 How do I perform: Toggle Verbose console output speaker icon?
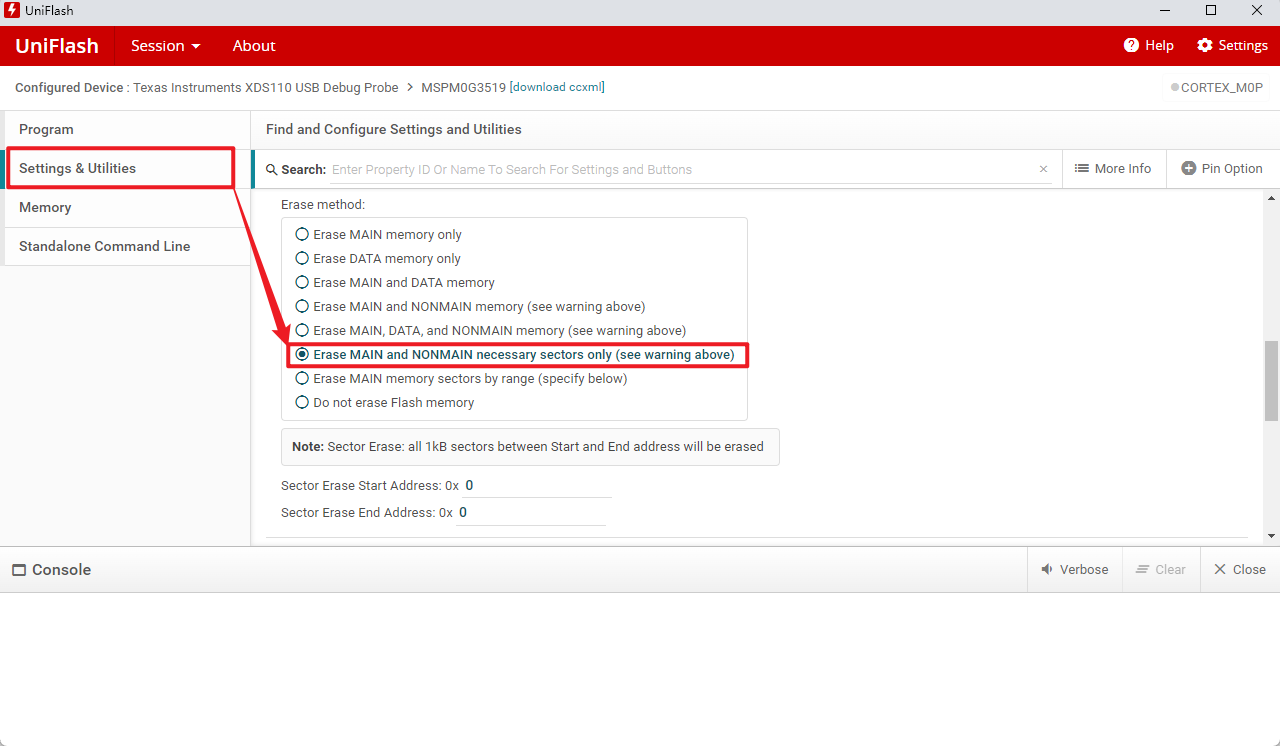point(1047,569)
